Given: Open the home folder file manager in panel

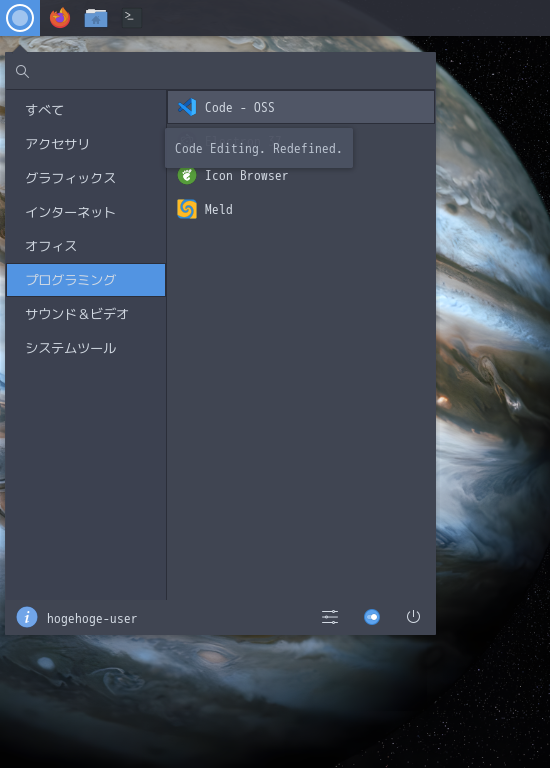Looking at the screenshot, I should 96,18.
